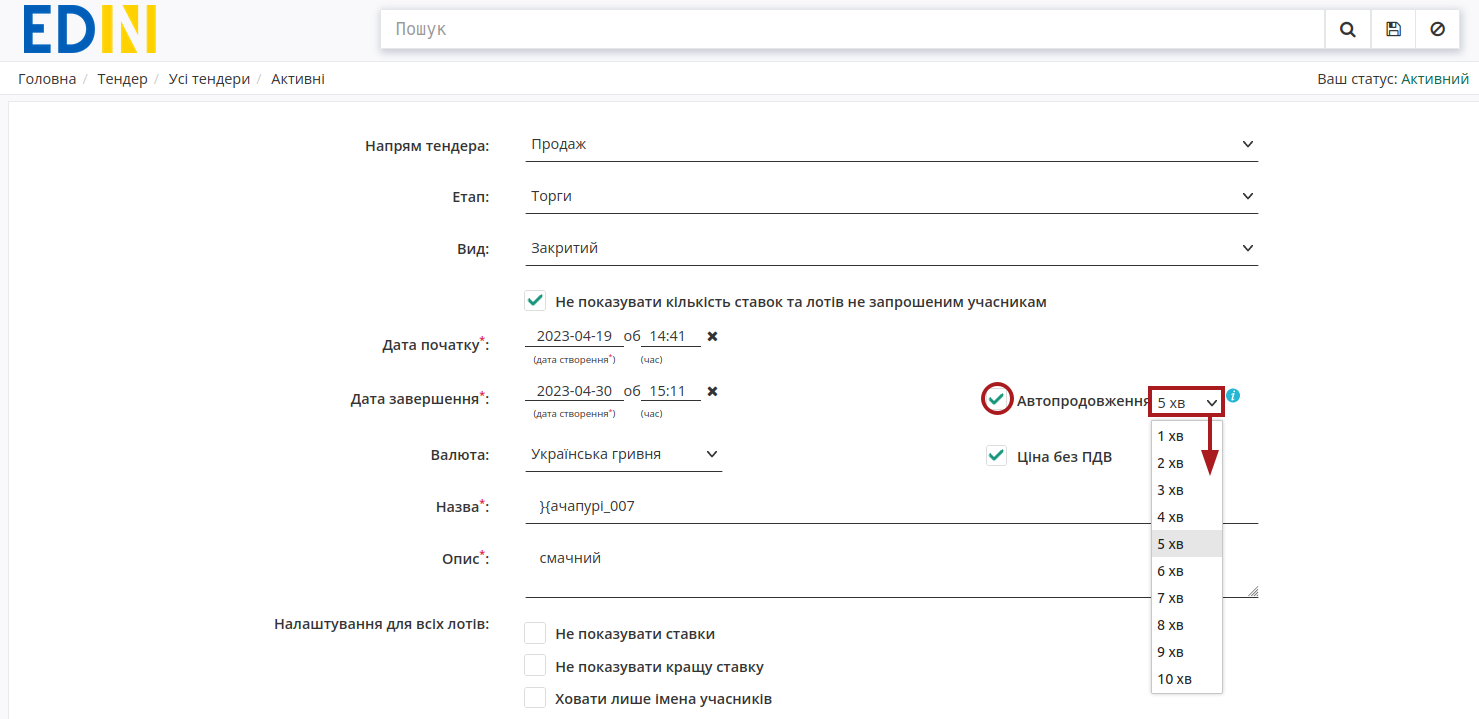Click the Опис textarea resize handle
The height and width of the screenshot is (719, 1479).
[x=1252, y=591]
